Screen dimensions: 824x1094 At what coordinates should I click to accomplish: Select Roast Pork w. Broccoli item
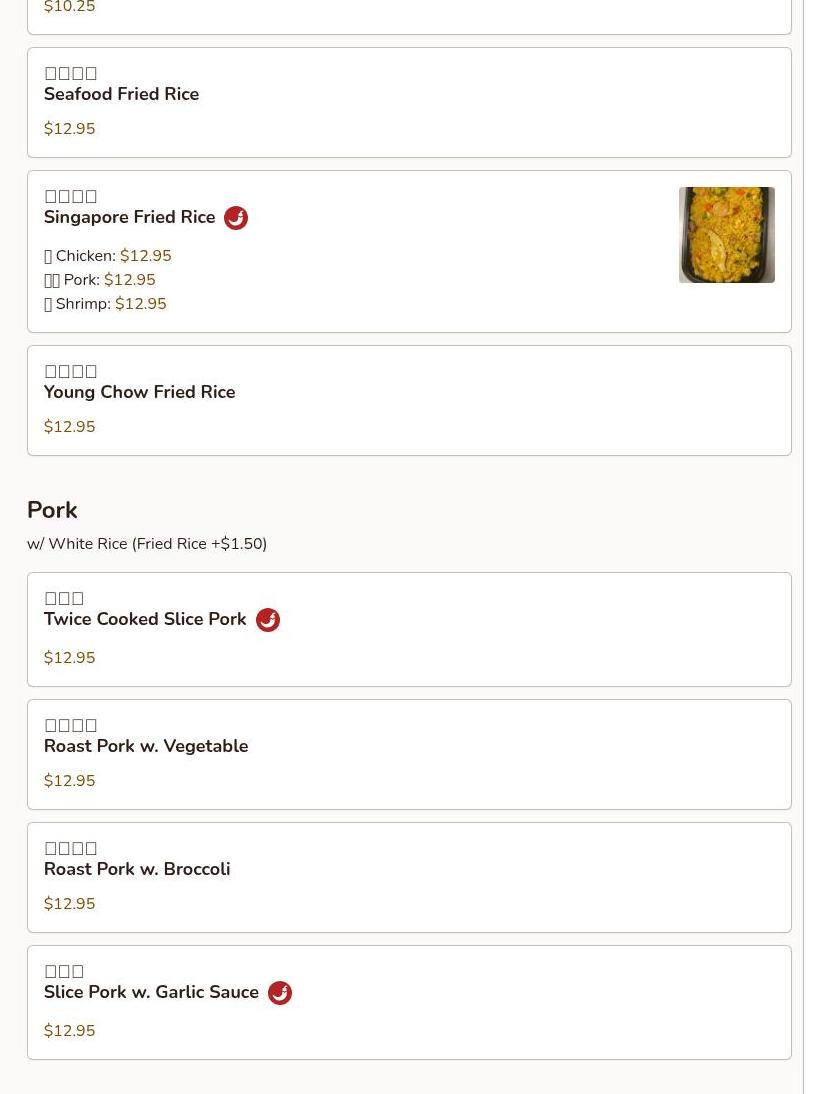point(410,877)
